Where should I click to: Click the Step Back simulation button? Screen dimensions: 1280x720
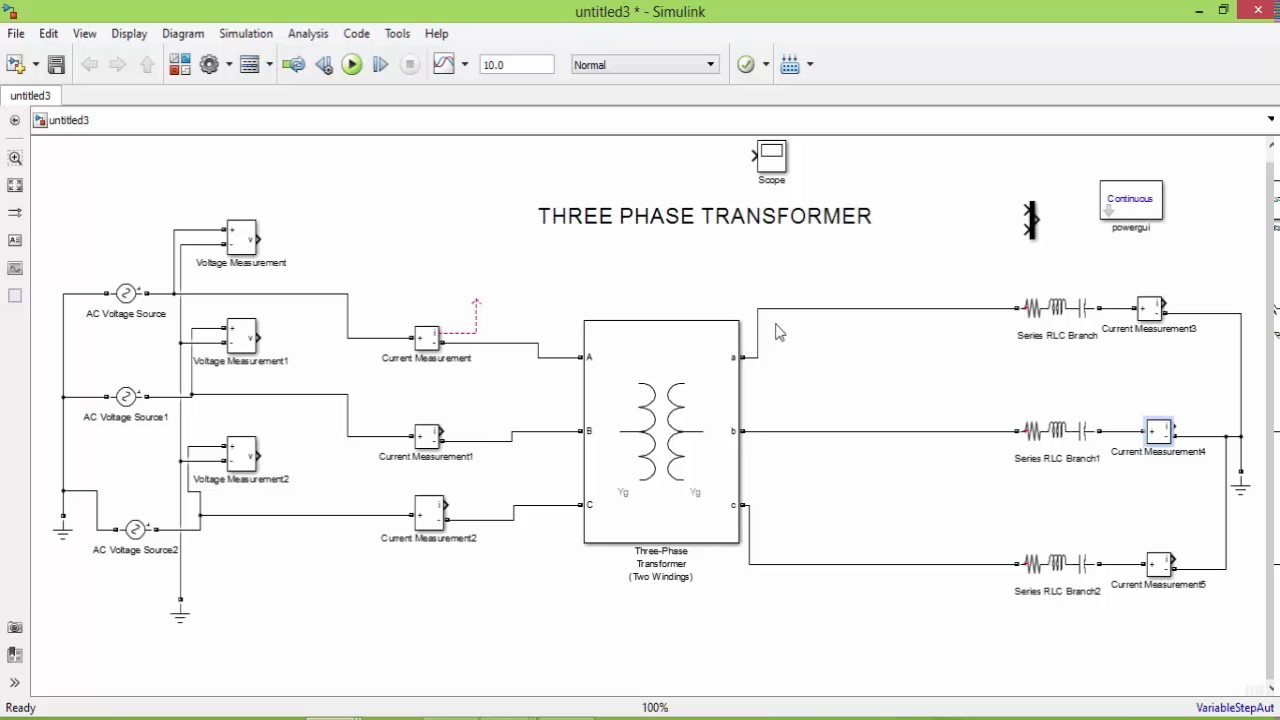[x=324, y=65]
